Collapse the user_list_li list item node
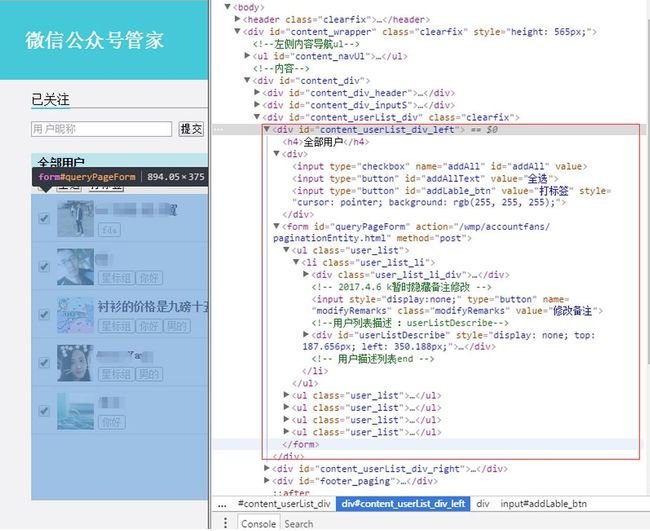The height and width of the screenshot is (531, 650). (296, 262)
